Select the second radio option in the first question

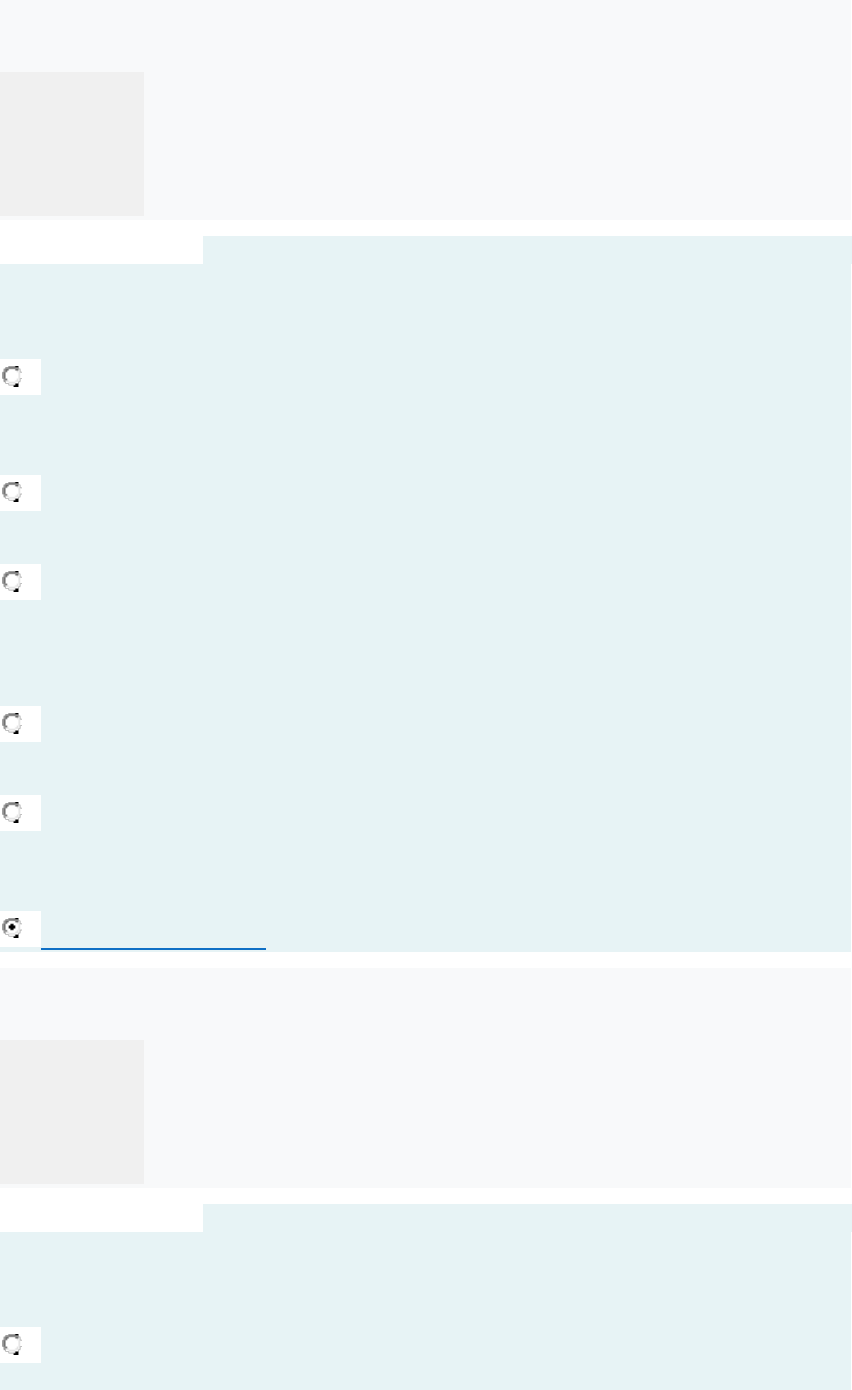[13, 493]
